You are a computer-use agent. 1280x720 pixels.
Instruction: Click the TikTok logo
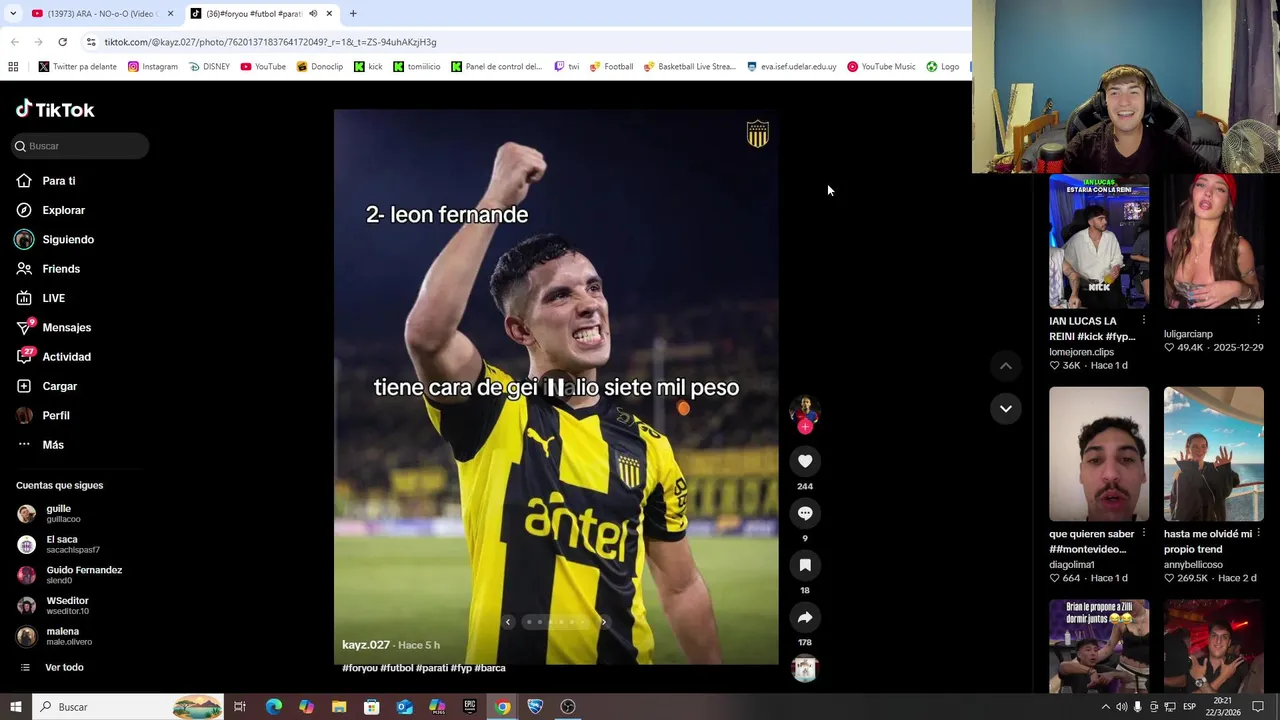pos(55,109)
